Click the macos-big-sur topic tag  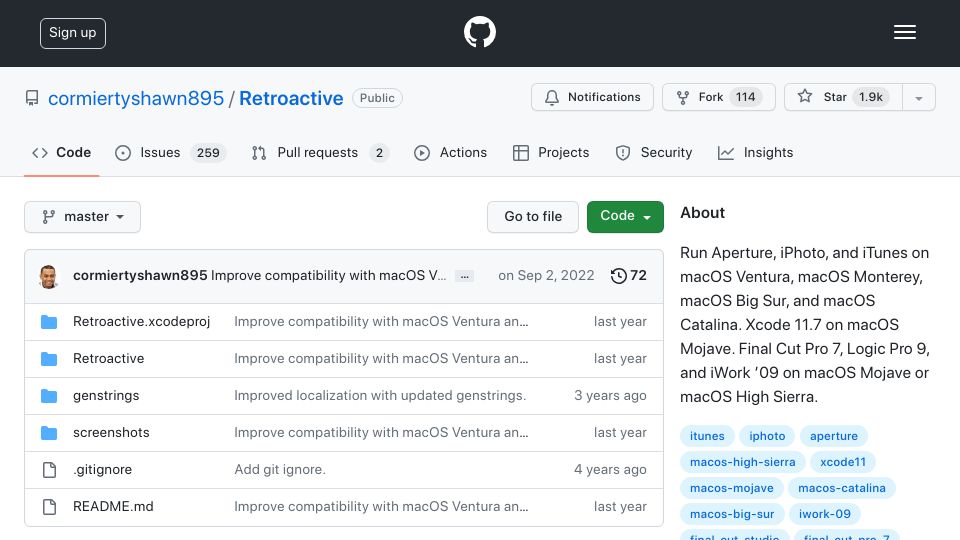click(732, 514)
